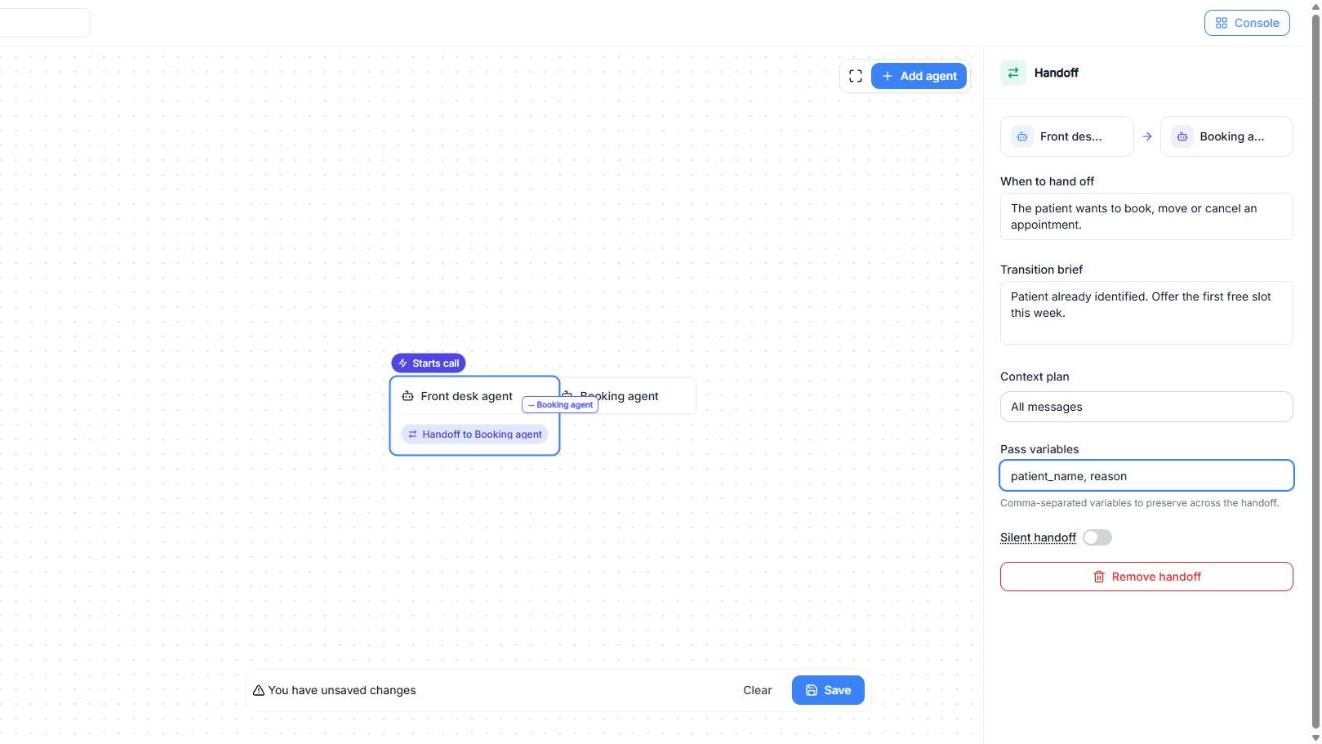
Task: Click the arrow between agent chips
Action: click(x=1147, y=137)
